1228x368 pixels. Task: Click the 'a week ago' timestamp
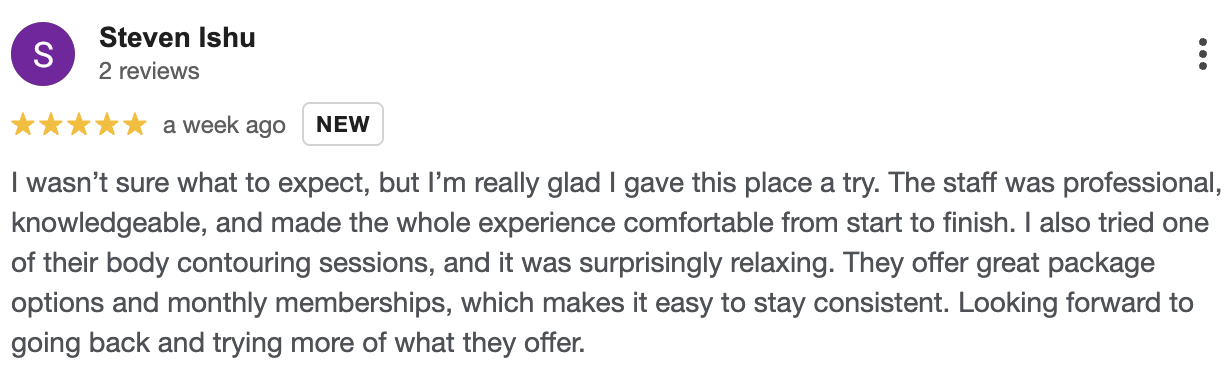(224, 126)
